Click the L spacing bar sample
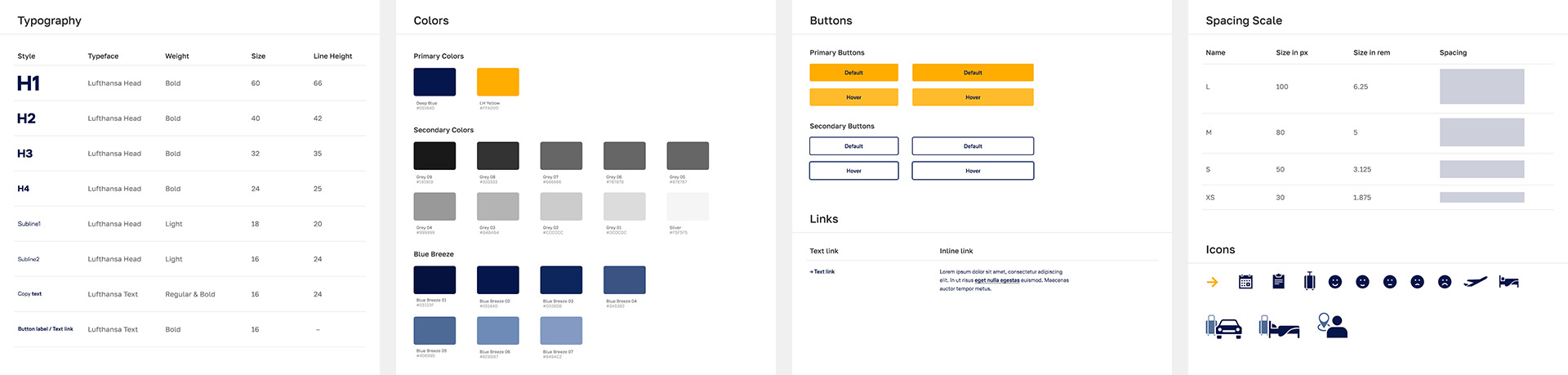Viewport: 1568px width, 375px height. [x=1481, y=87]
